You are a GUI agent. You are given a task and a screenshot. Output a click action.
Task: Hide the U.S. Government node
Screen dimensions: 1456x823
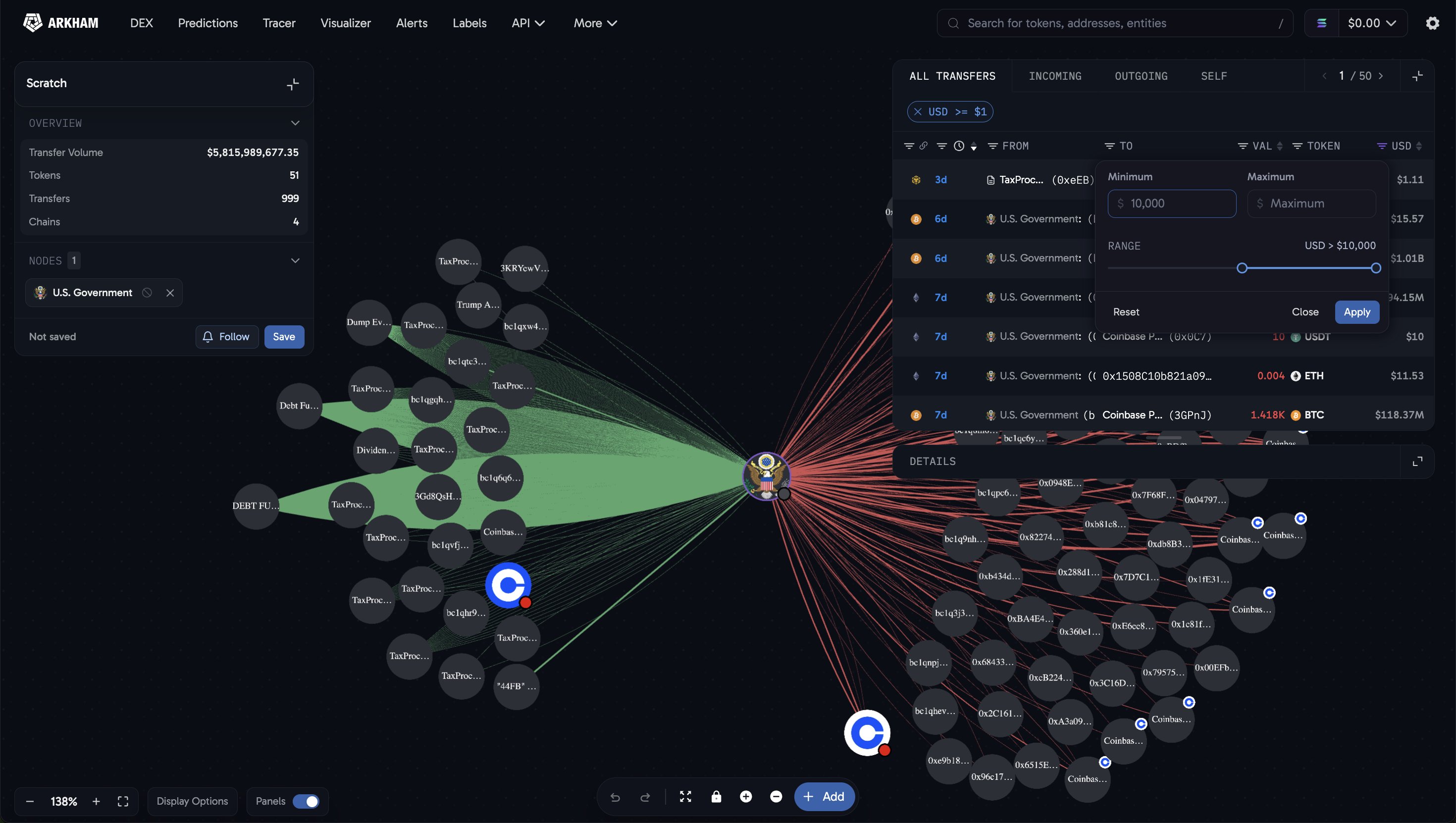tap(147, 293)
